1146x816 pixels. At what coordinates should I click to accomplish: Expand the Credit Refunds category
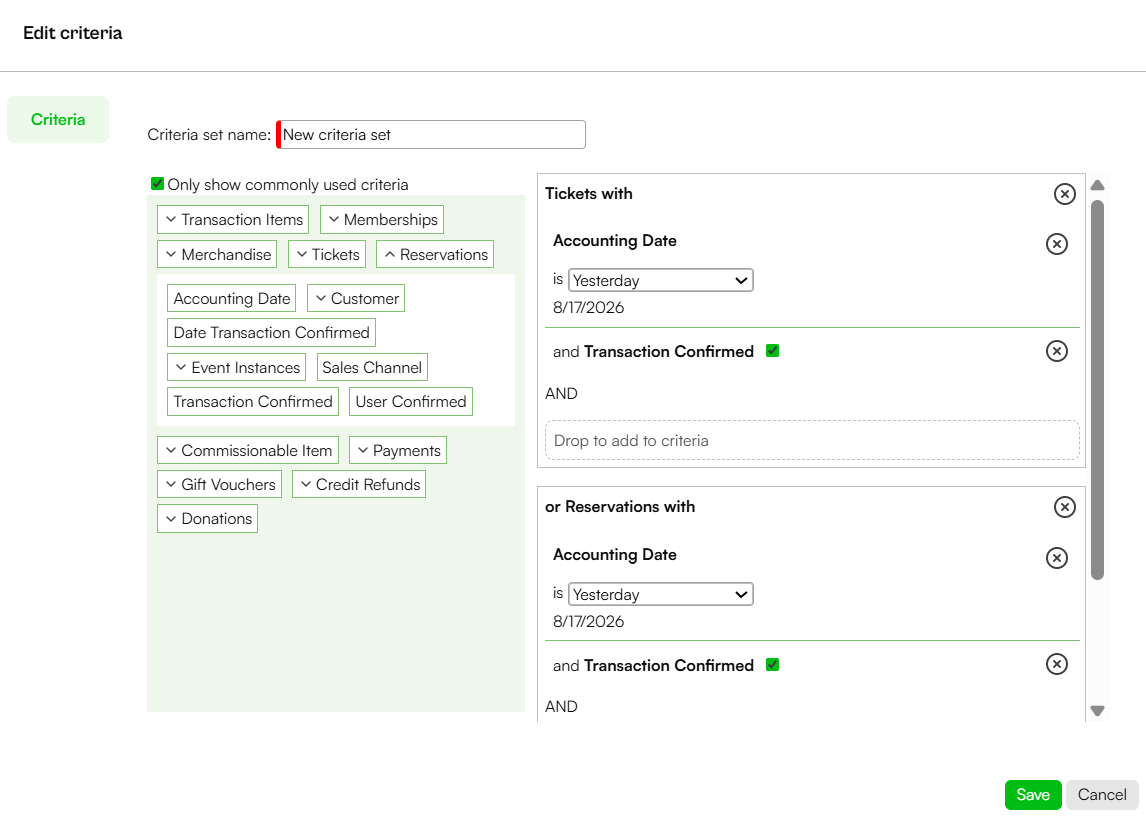[359, 484]
